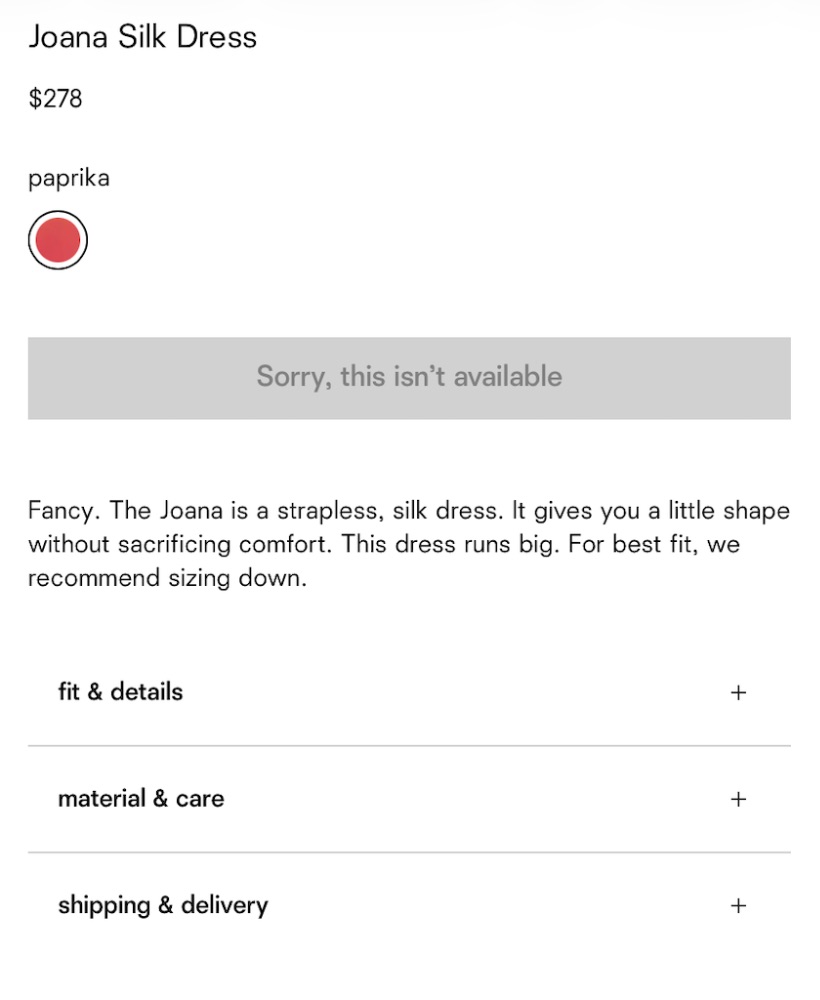Click the word "available" in the gray button

click(508, 376)
